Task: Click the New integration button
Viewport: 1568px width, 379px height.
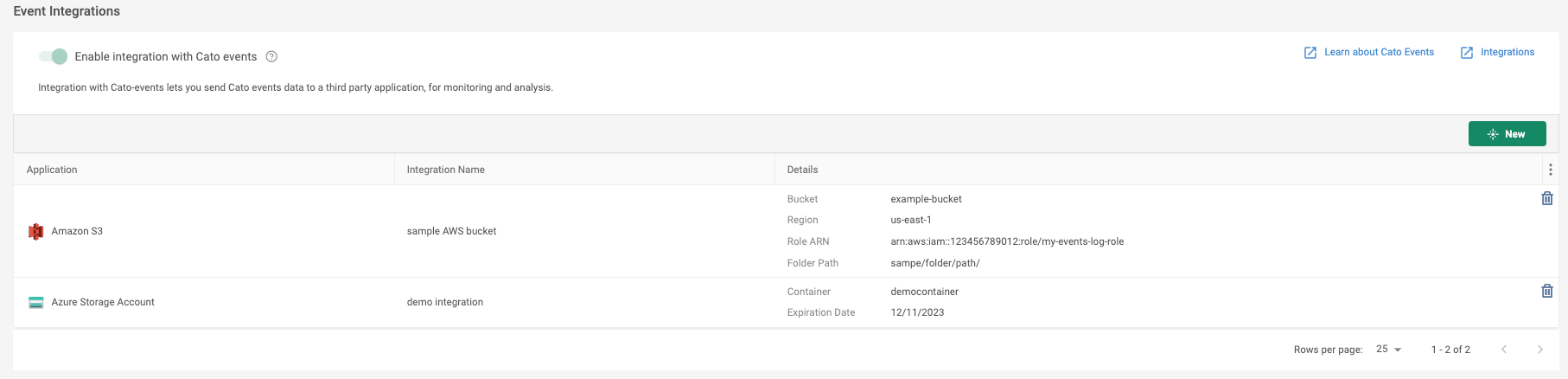Action: 1507,134
